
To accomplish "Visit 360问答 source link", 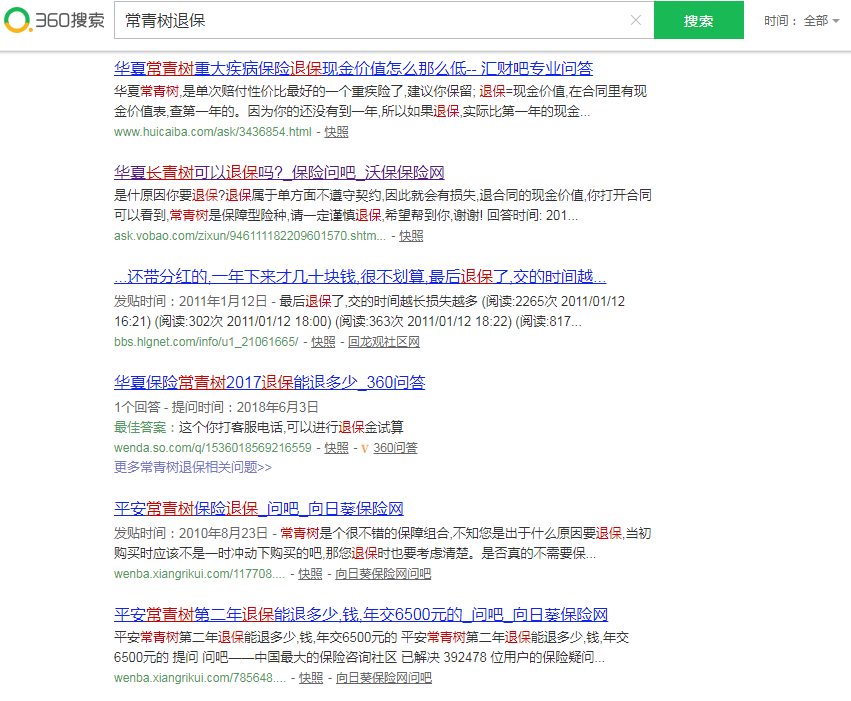I will [396, 448].
